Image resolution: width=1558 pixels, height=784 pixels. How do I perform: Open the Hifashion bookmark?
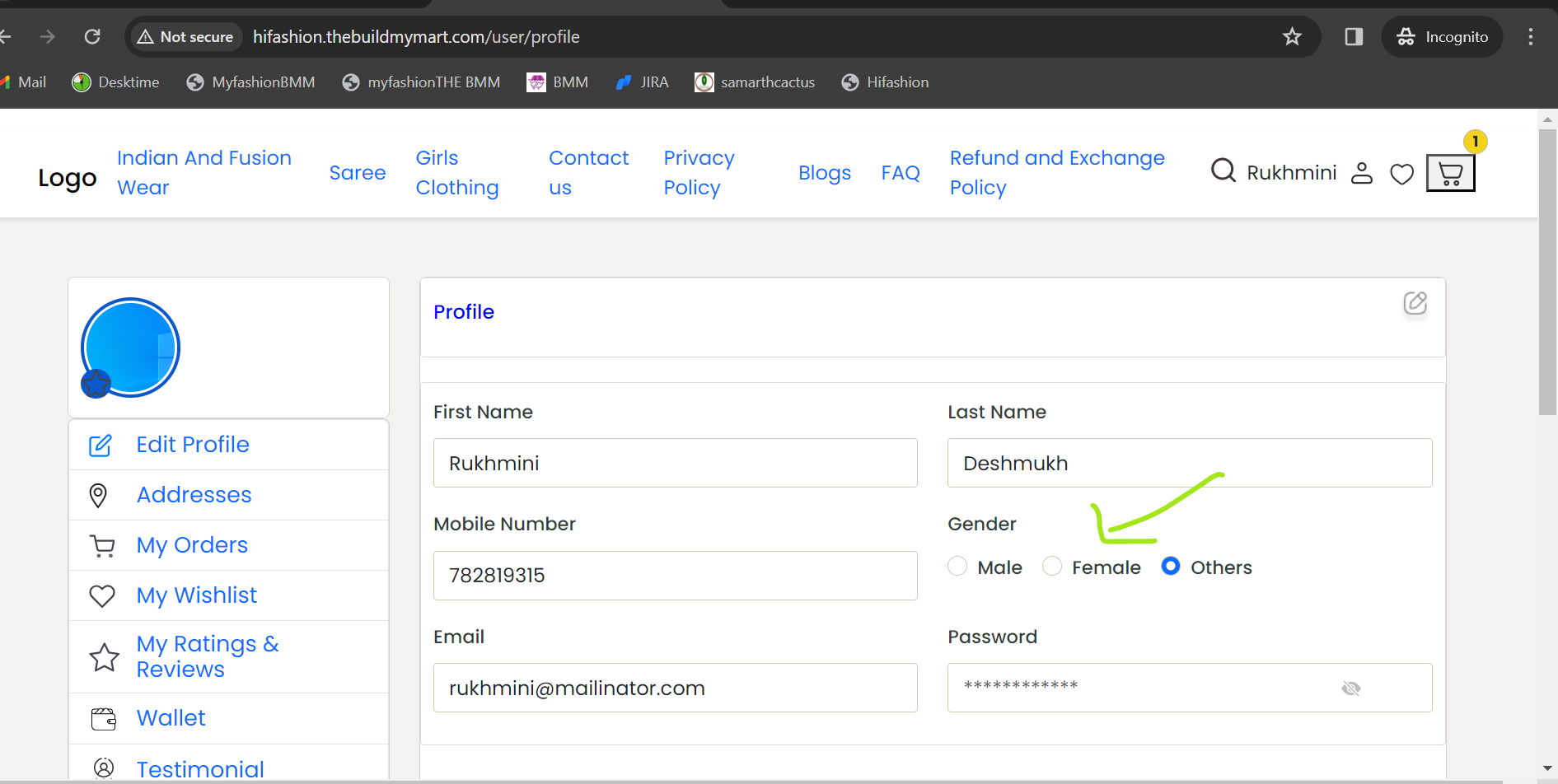[x=885, y=82]
